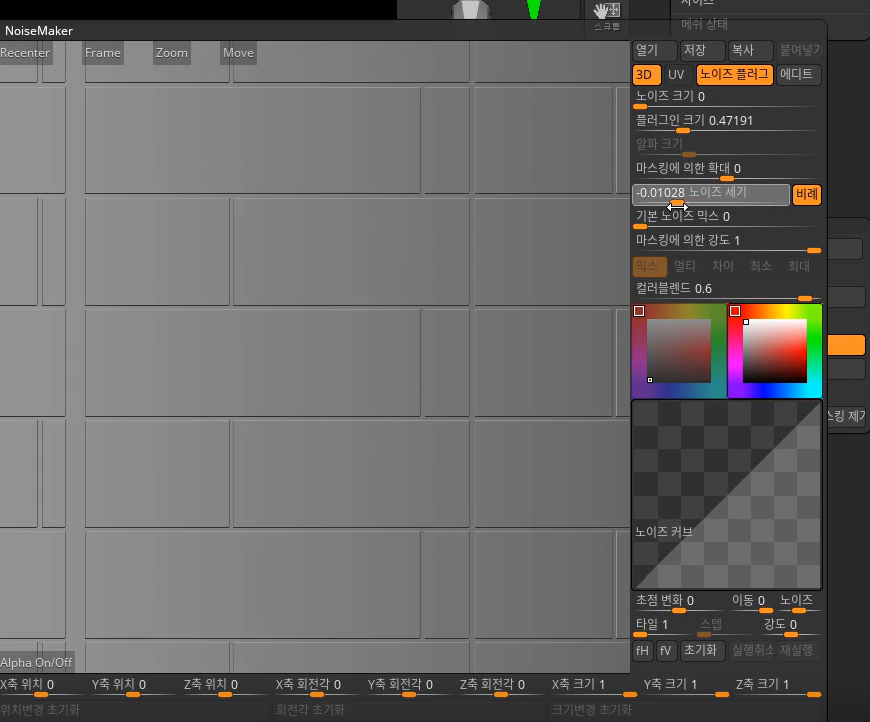Select the 차이 blend mode

pos(723,267)
